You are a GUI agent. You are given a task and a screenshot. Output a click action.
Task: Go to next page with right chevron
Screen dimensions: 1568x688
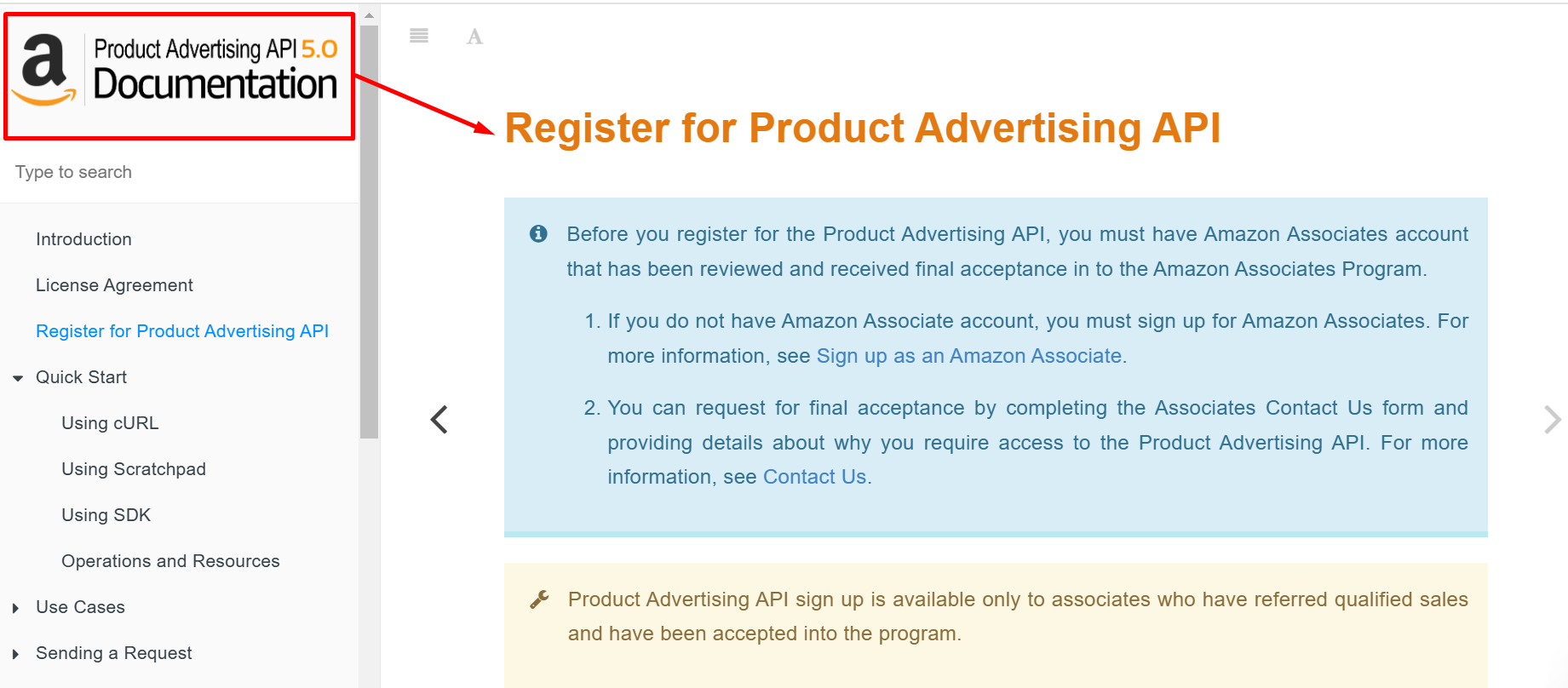tap(1552, 419)
